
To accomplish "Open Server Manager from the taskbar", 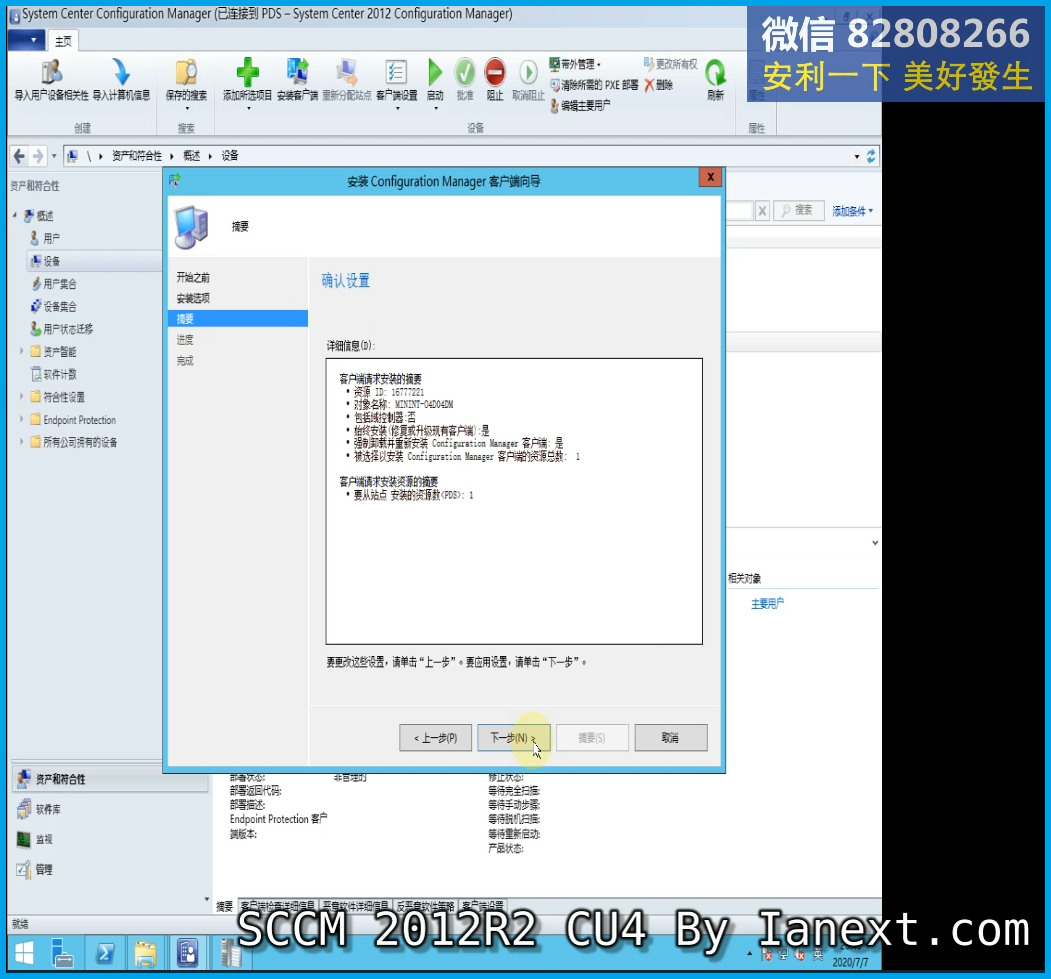I will click(x=63, y=952).
